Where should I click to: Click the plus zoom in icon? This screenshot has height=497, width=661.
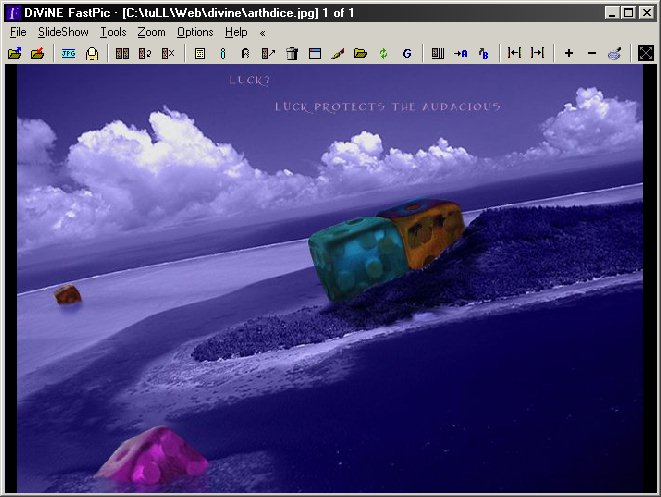(569, 53)
